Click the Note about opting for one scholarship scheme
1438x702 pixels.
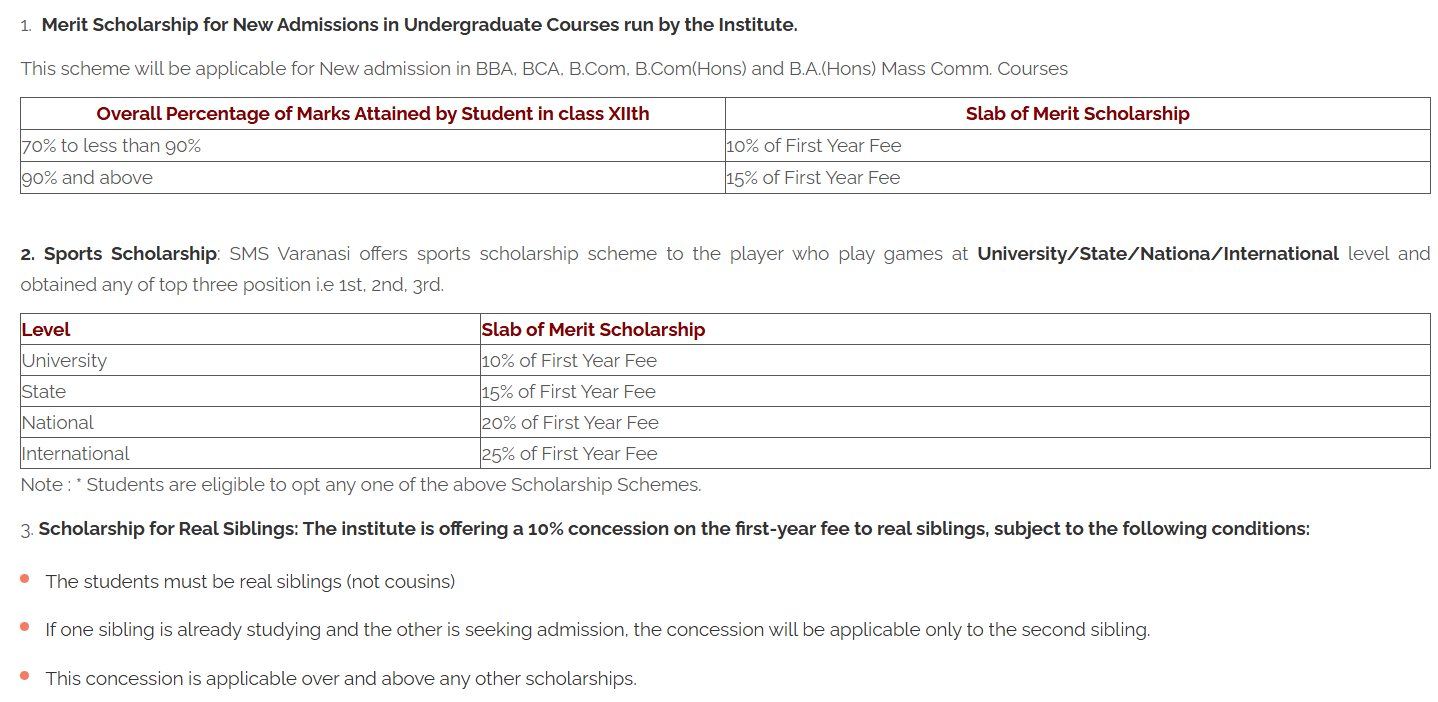[361, 485]
